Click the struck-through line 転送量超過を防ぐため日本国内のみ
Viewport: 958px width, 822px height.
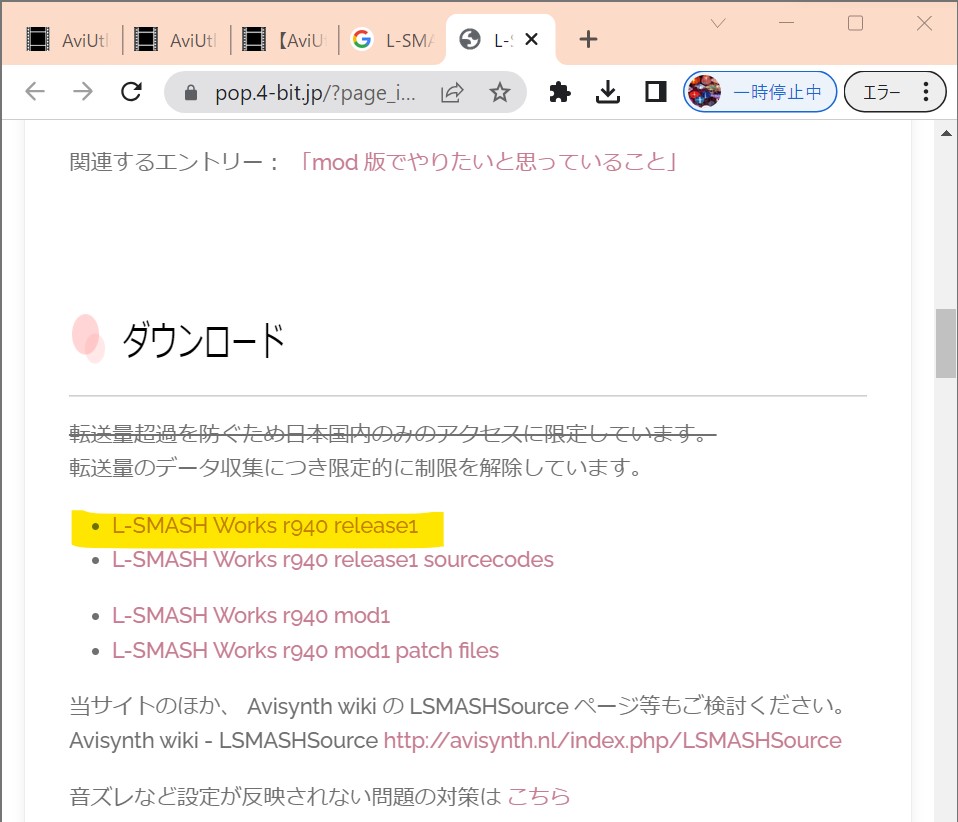(392, 433)
